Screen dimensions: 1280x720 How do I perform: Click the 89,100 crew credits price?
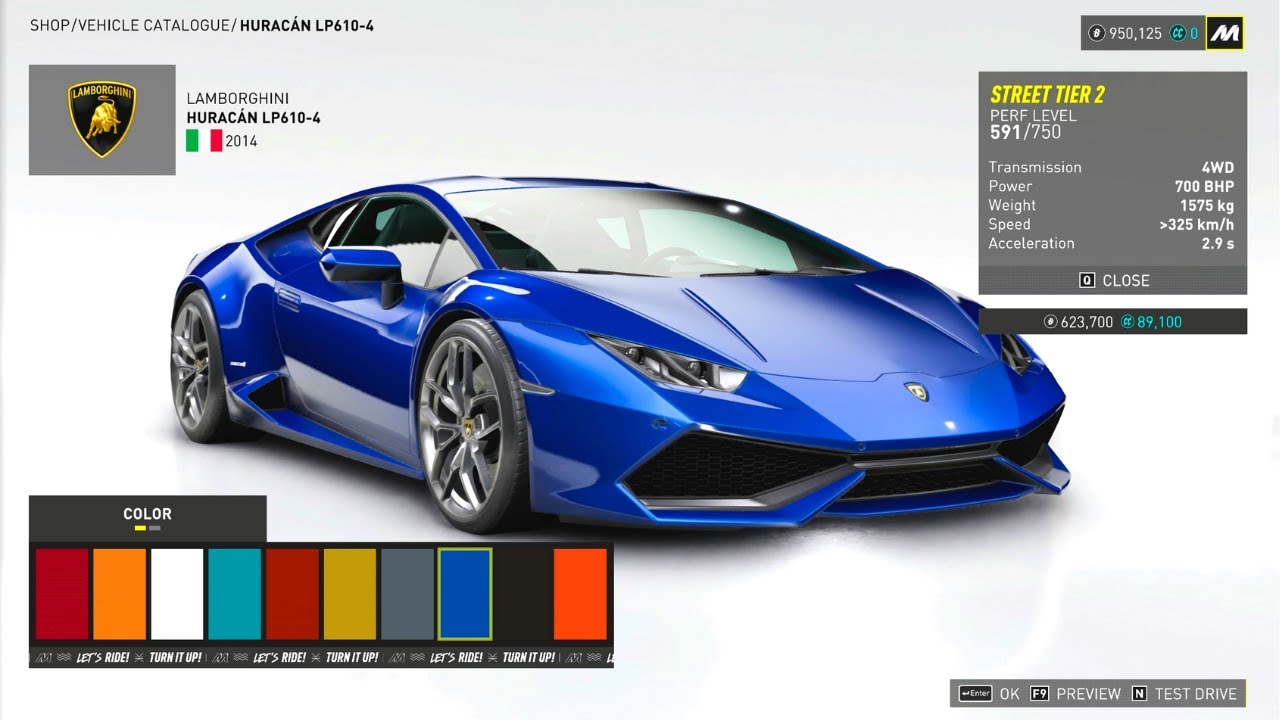coord(1159,322)
